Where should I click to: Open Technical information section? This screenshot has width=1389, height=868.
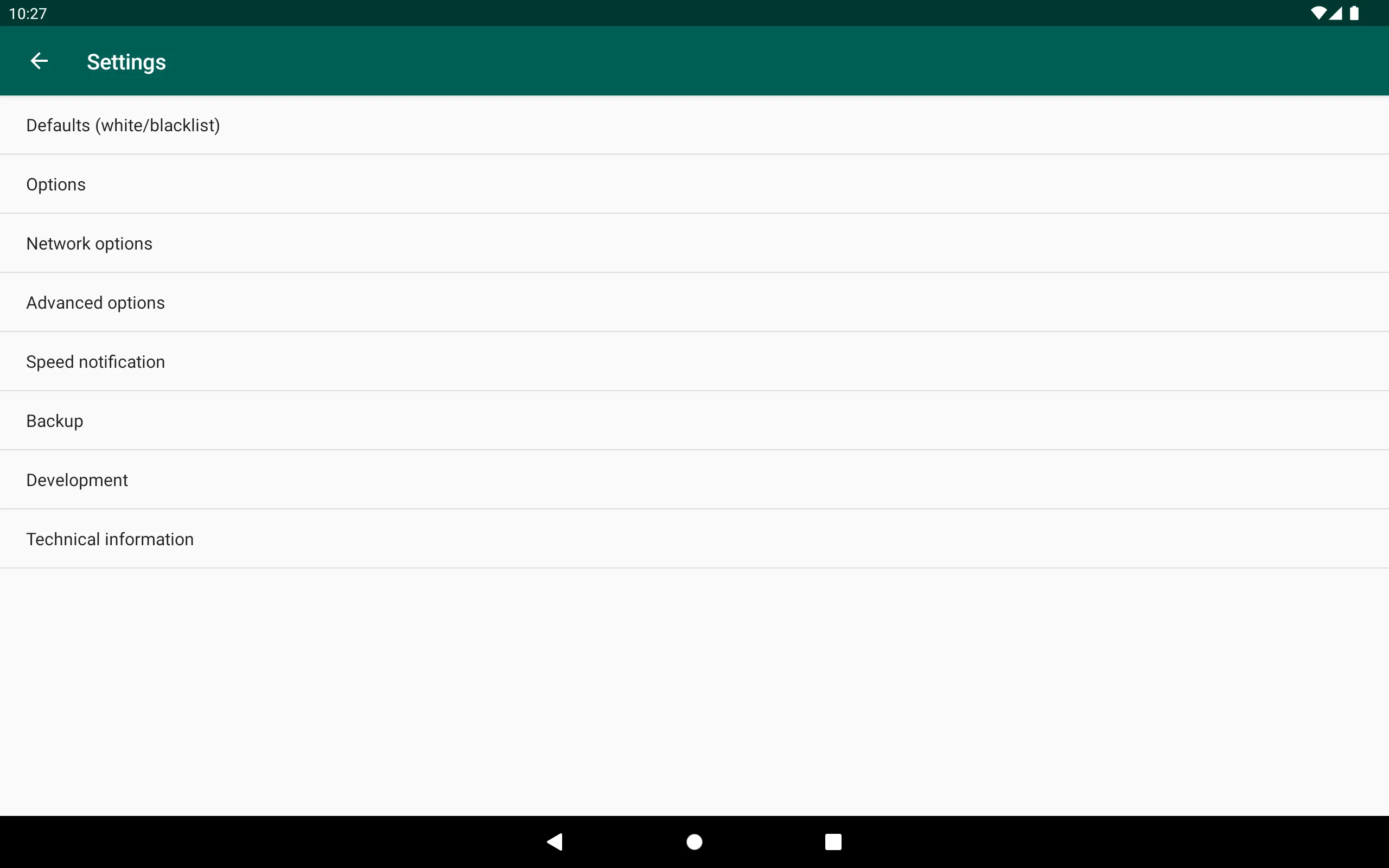click(110, 539)
